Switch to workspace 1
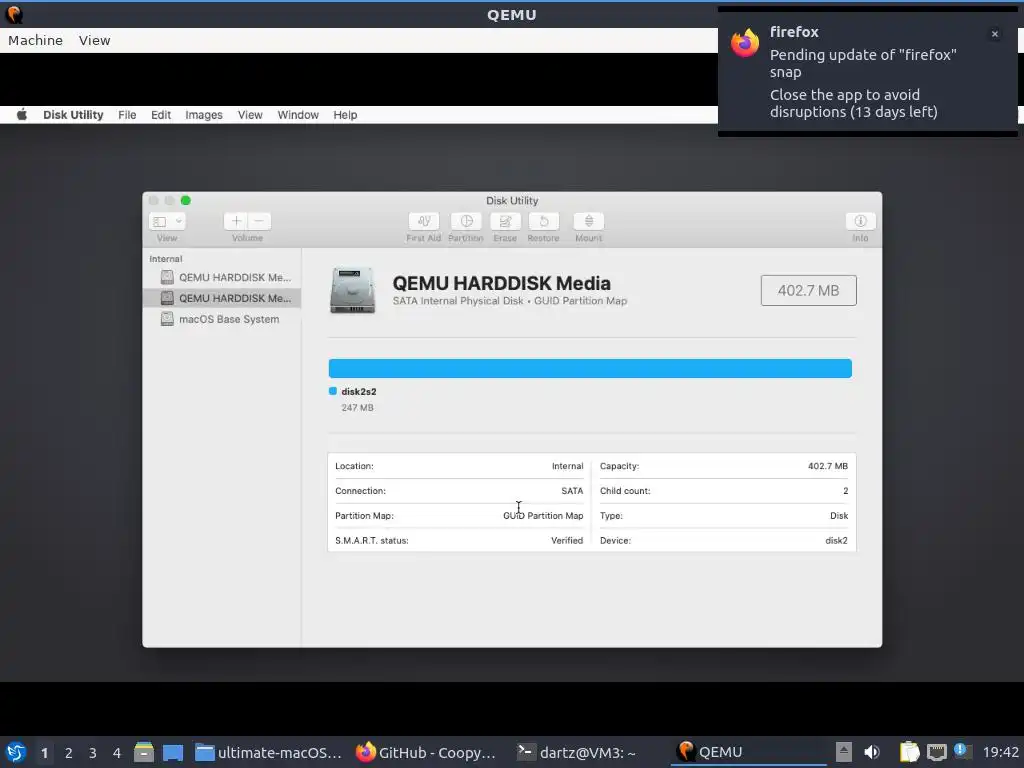 pos(44,753)
